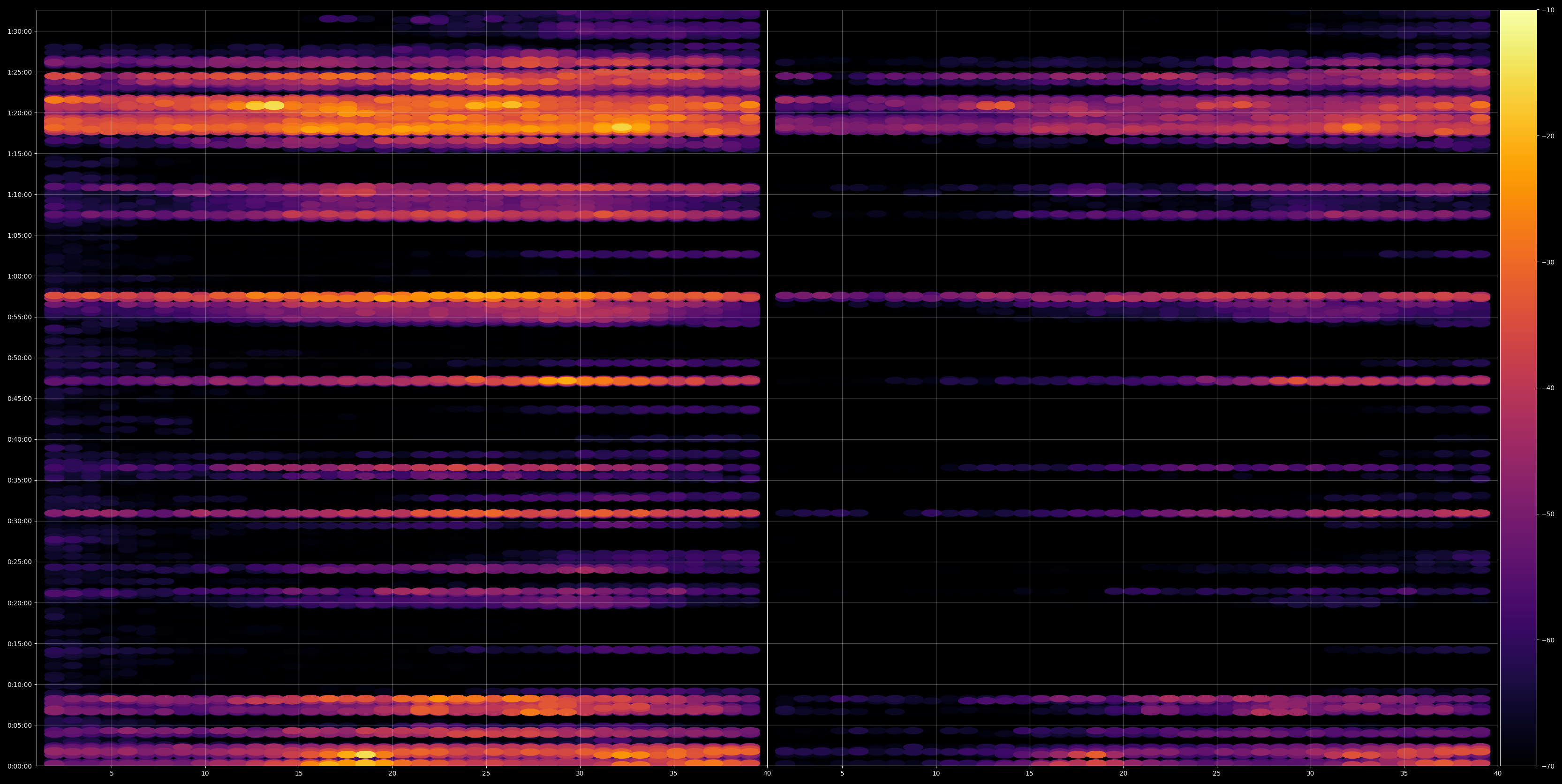Click the 0:50:00 y-axis tick label

coord(19,358)
